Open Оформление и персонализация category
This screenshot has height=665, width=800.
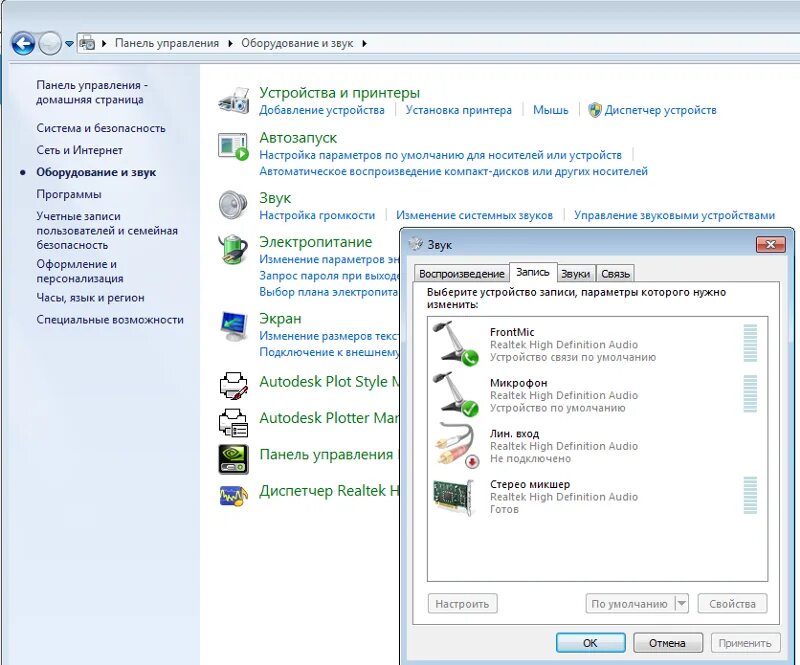tap(80, 271)
